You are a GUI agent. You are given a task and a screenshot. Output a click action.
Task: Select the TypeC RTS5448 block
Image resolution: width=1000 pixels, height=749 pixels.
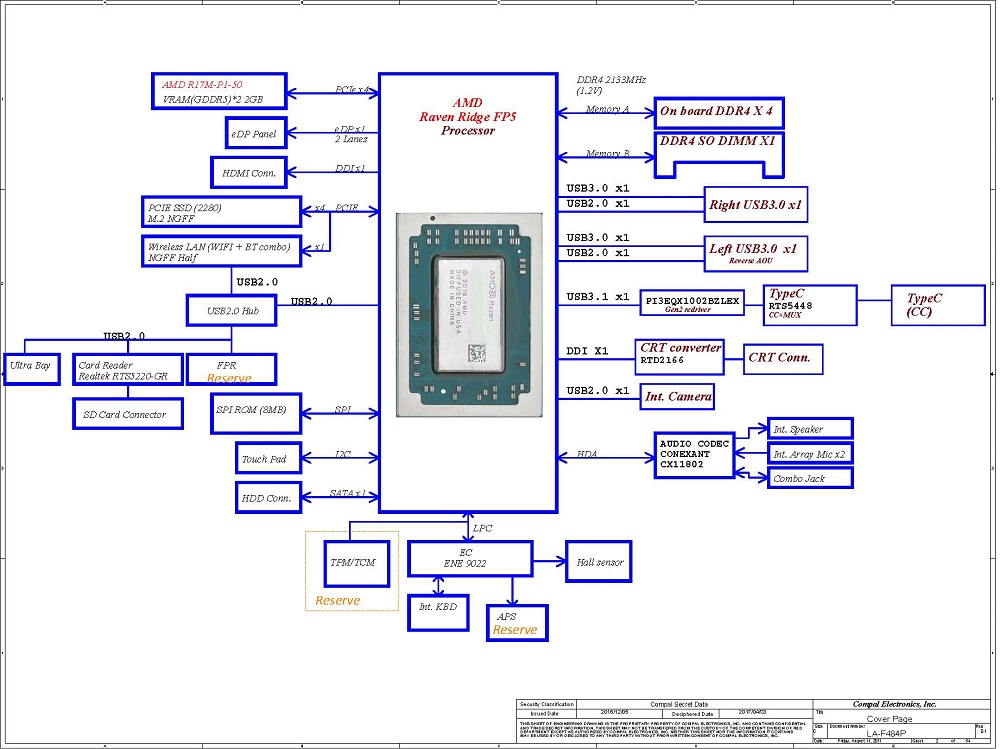810,305
